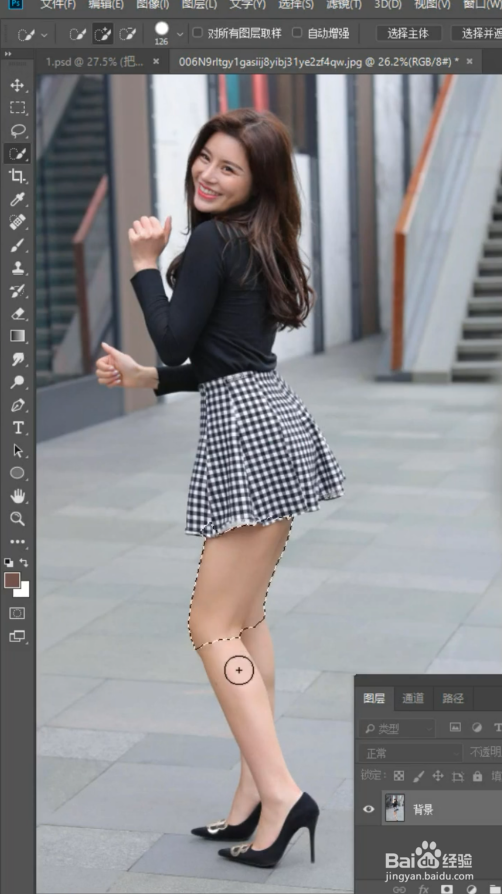Select the Zoom tool
The width and height of the screenshot is (502, 894).
(18, 518)
